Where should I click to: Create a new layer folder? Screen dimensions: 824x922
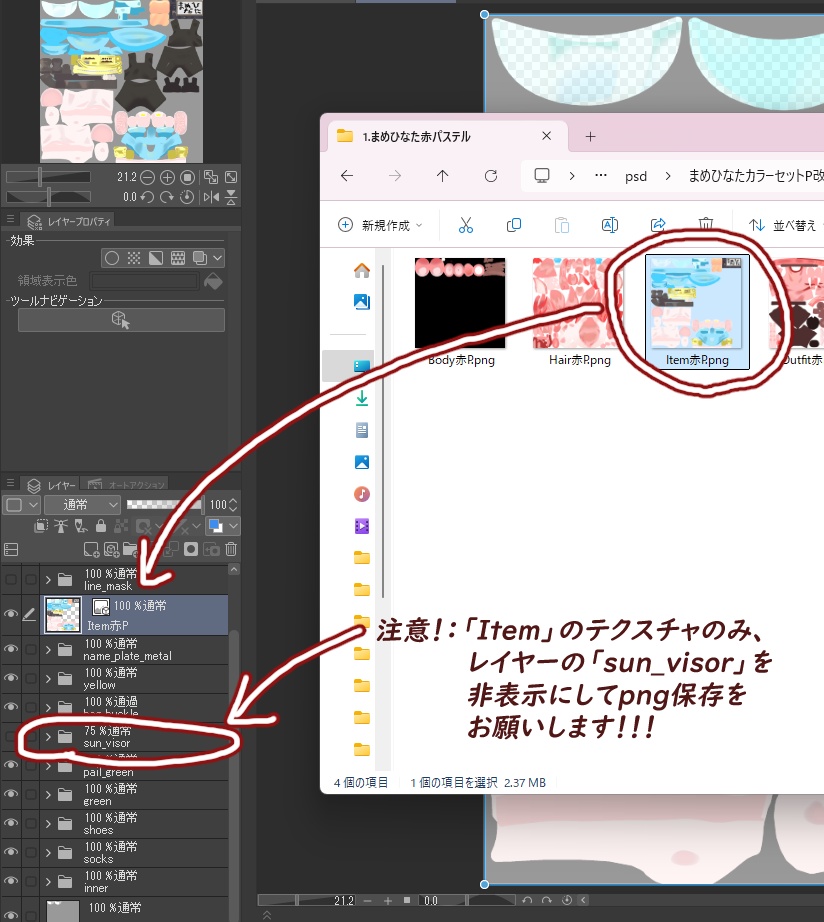click(x=132, y=549)
